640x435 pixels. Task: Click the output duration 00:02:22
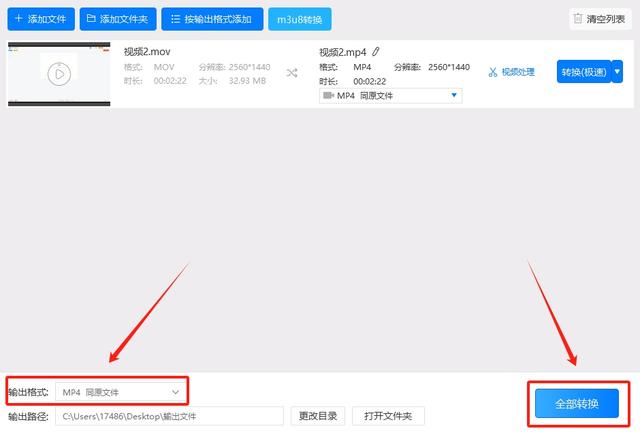369,82
